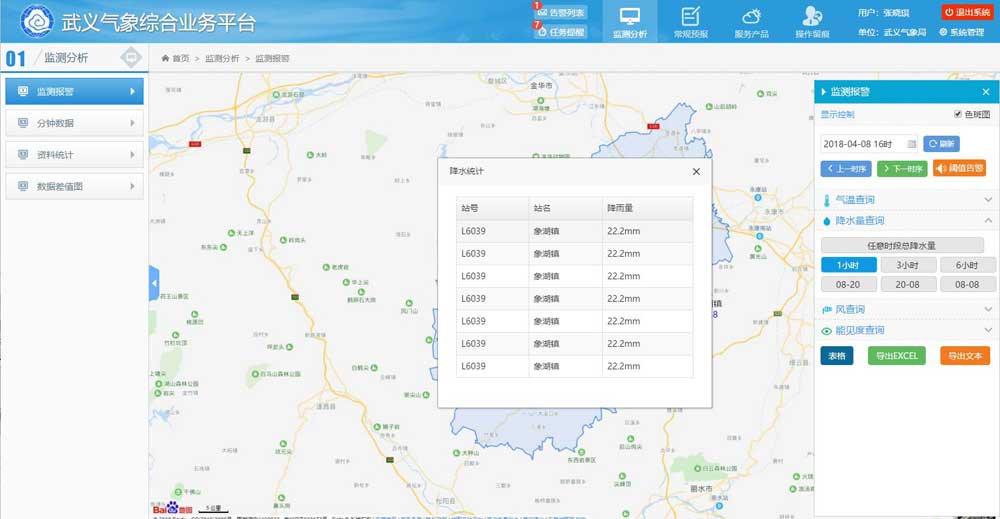Select the 1小时 rainfall period
1000x519 pixels.
(x=848, y=265)
